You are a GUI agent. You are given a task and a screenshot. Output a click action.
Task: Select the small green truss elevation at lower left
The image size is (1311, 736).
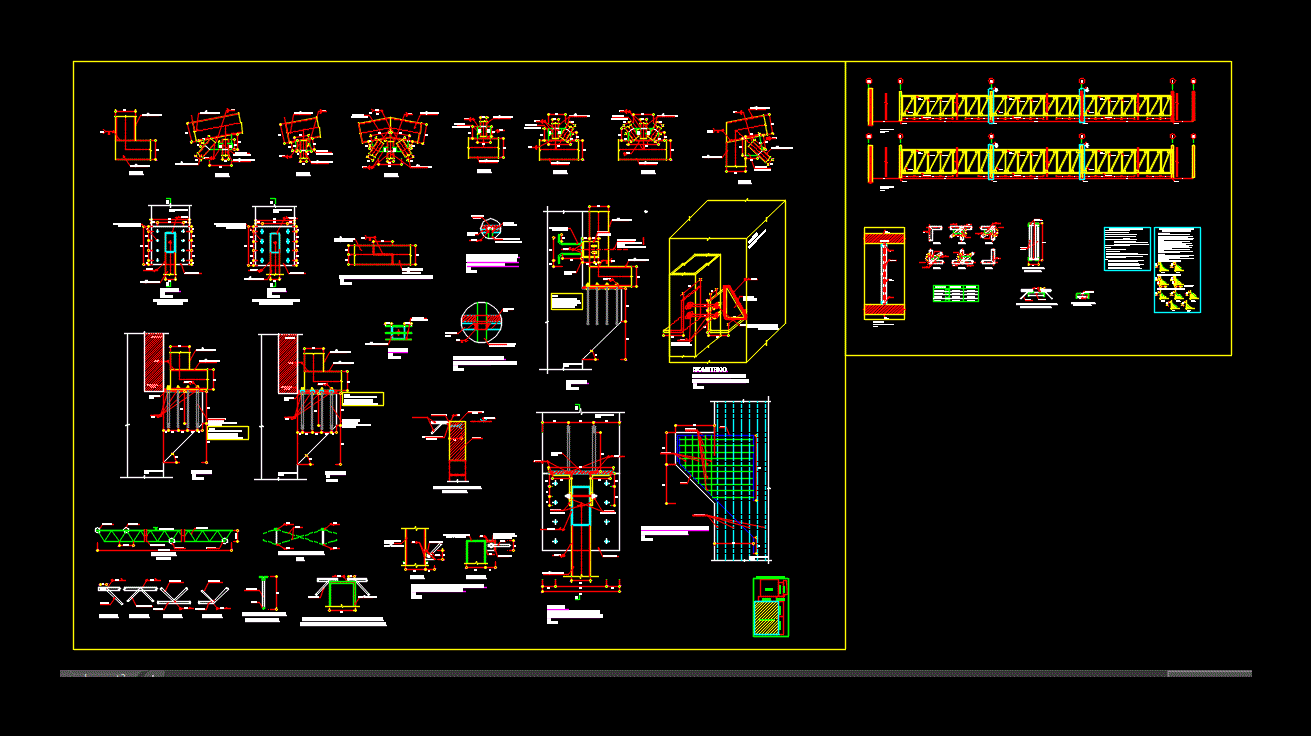click(166, 538)
